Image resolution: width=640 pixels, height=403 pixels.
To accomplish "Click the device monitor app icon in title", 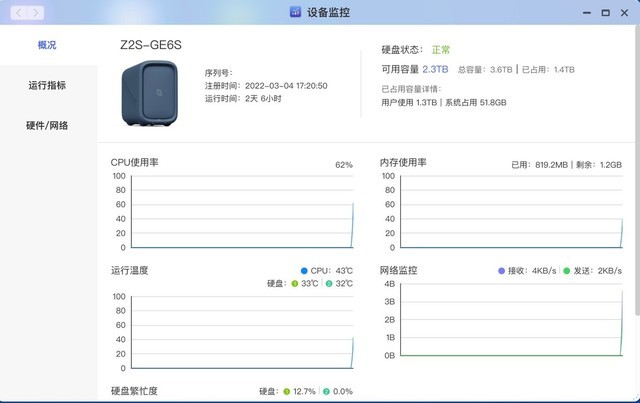I will pyautogui.click(x=295, y=12).
